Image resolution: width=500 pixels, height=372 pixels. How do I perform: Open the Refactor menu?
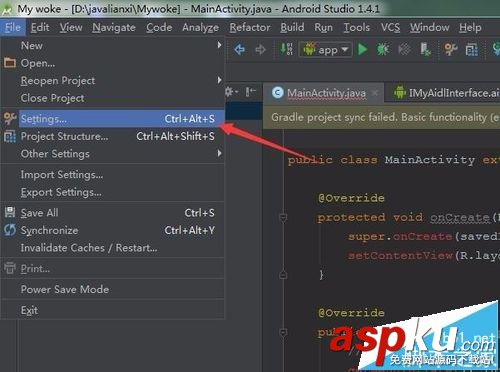250,27
